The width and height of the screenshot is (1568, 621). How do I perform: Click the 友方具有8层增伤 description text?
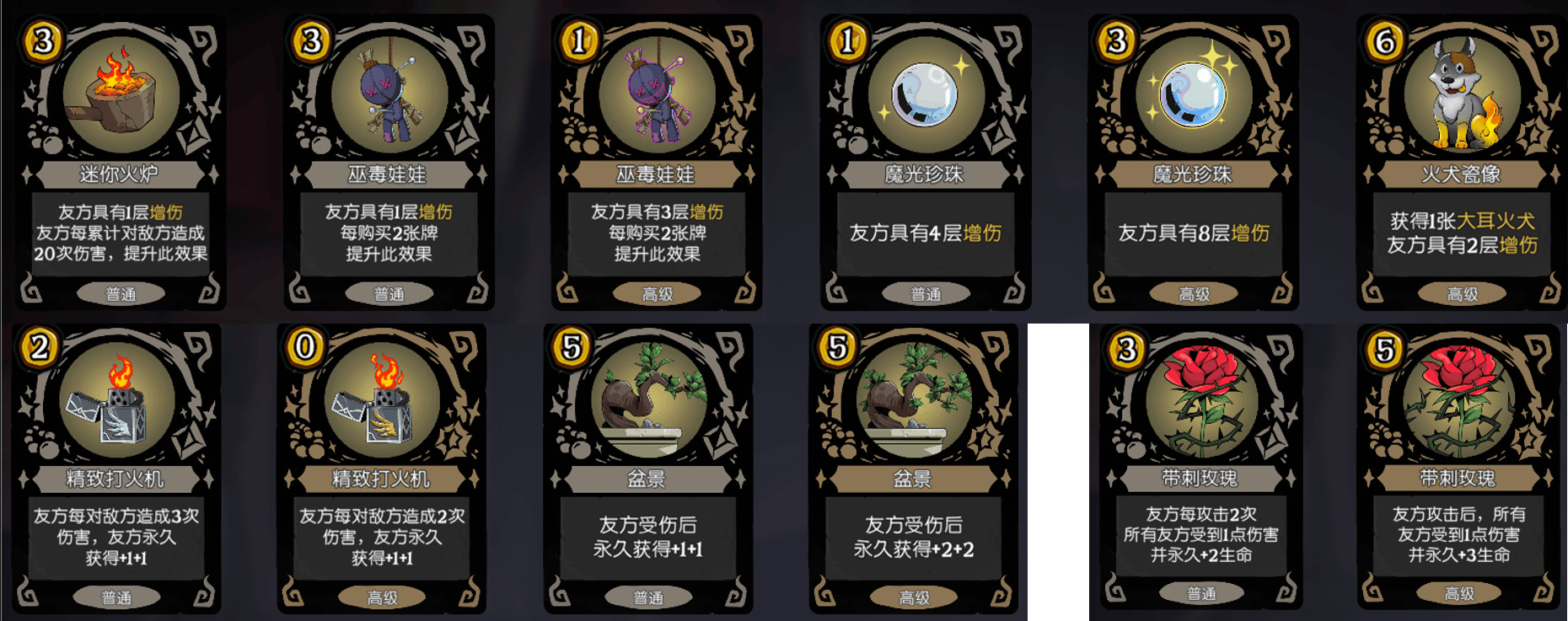[1193, 233]
